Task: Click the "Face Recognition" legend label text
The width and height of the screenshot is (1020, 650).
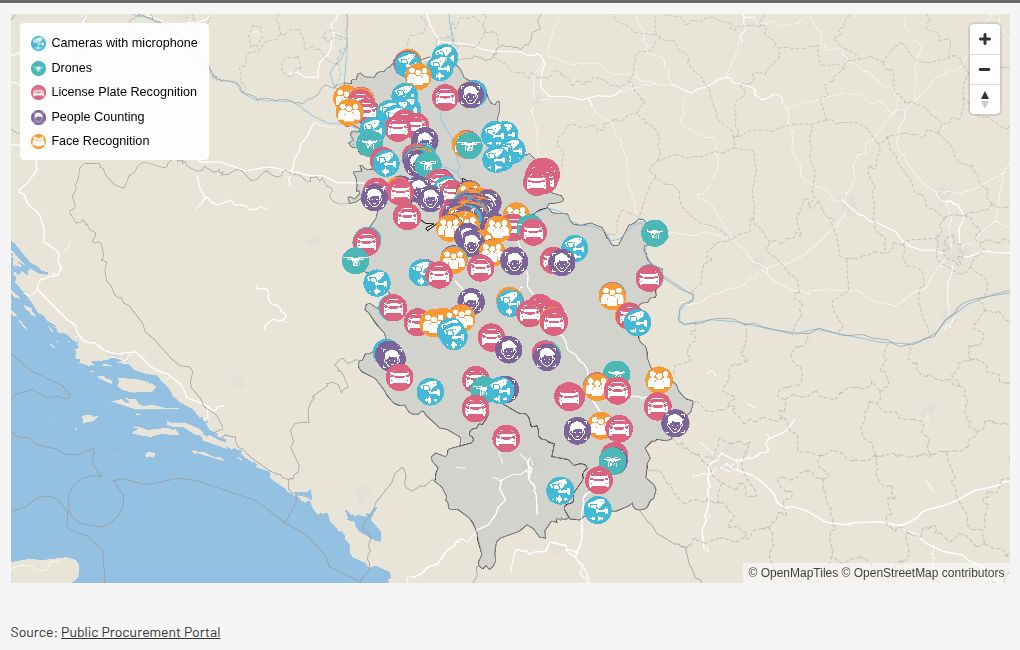Action: [100, 141]
